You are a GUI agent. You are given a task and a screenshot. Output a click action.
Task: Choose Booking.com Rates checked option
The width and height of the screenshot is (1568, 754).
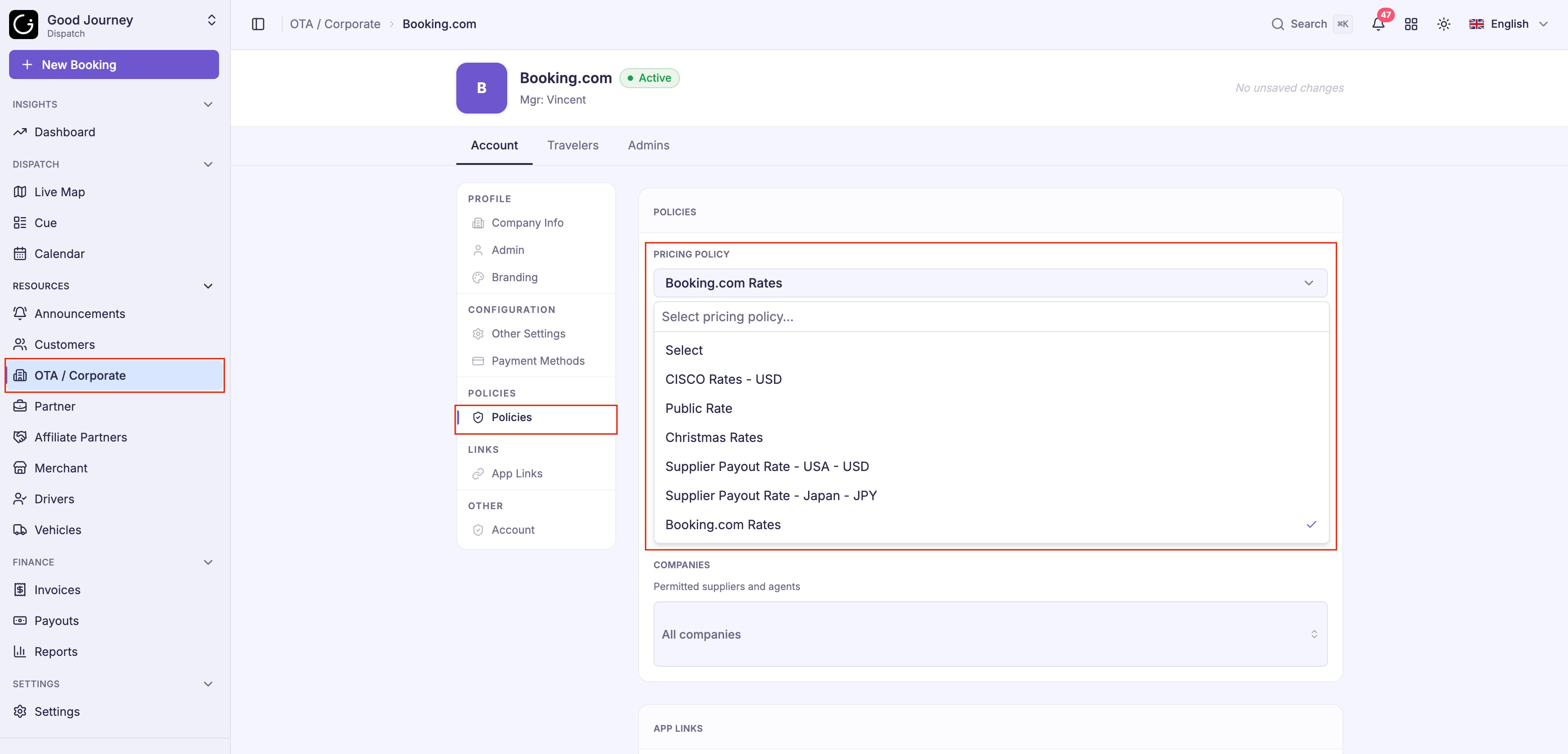(x=991, y=525)
